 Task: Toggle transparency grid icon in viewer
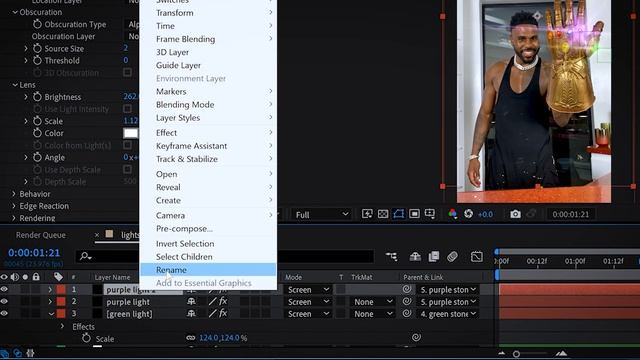[x=383, y=214]
